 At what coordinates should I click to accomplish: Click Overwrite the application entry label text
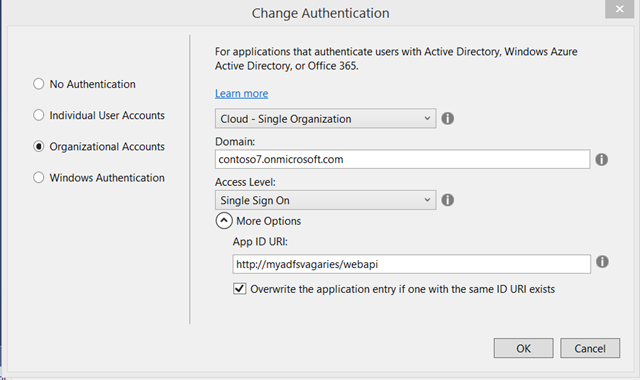pyautogui.click(x=402, y=289)
